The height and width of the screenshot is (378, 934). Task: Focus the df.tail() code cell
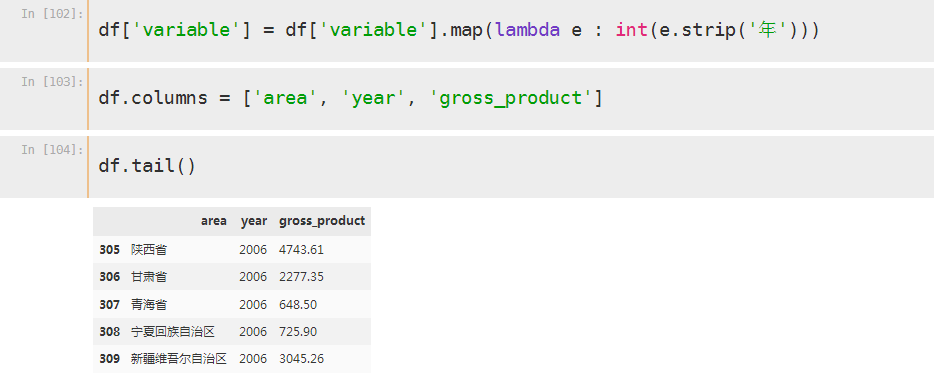click(511, 167)
